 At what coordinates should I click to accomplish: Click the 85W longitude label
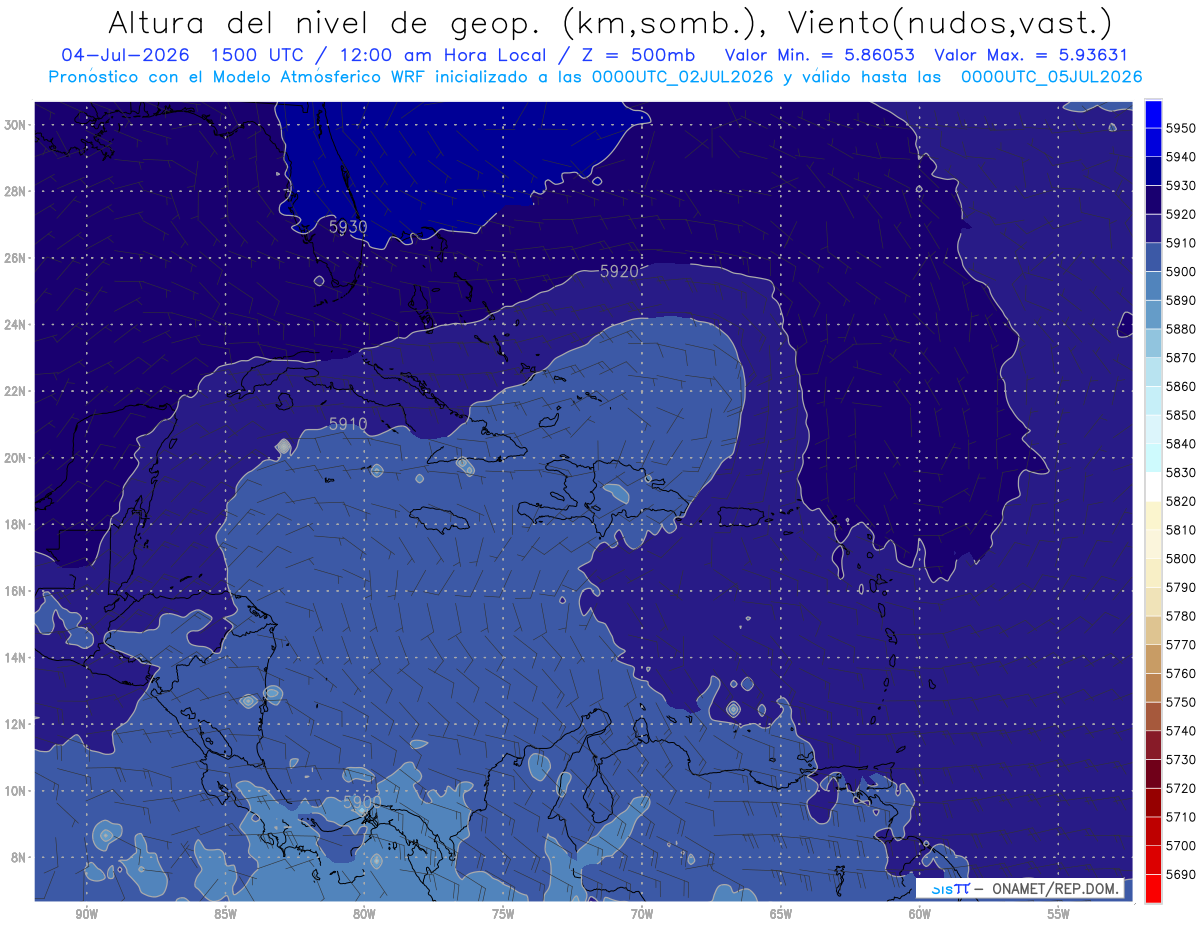click(225, 915)
